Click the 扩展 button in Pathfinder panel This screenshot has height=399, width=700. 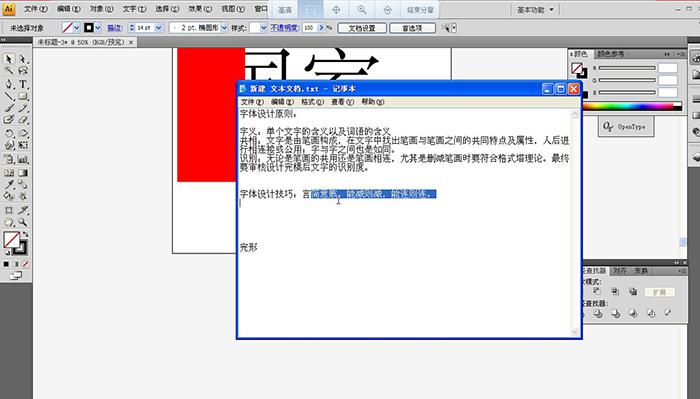(x=660, y=292)
